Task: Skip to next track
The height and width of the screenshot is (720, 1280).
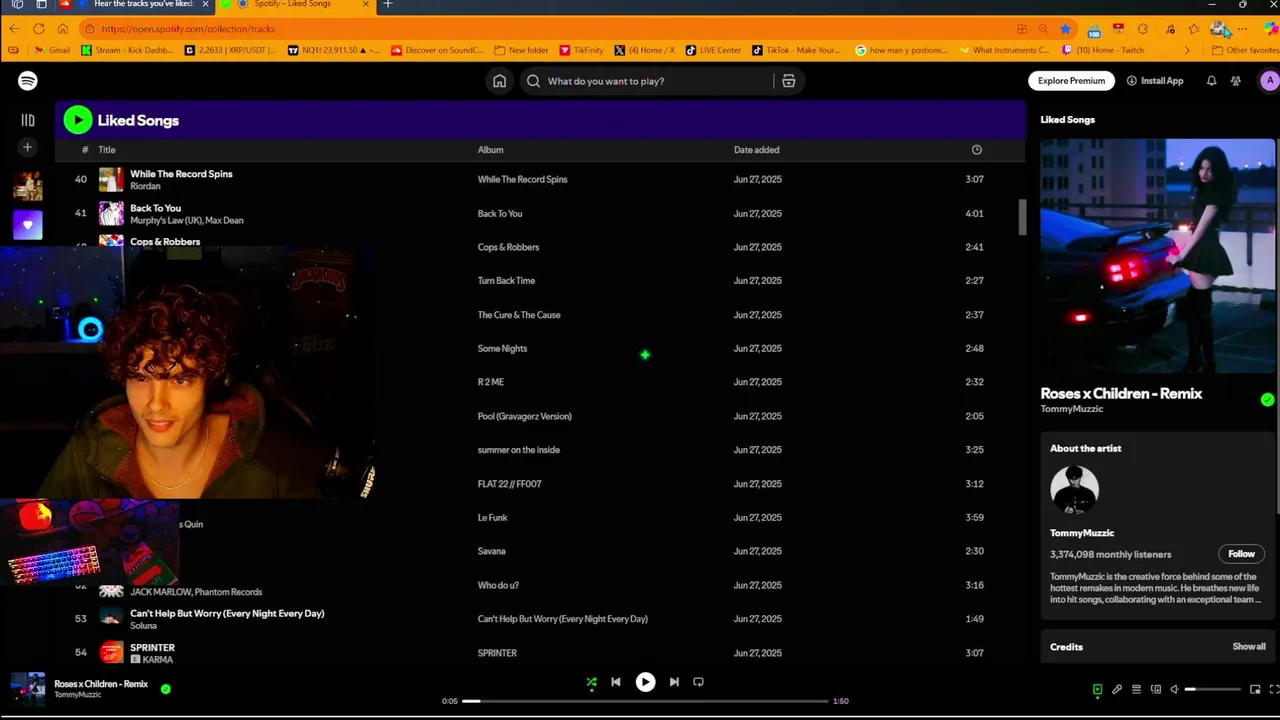Action: (x=674, y=682)
